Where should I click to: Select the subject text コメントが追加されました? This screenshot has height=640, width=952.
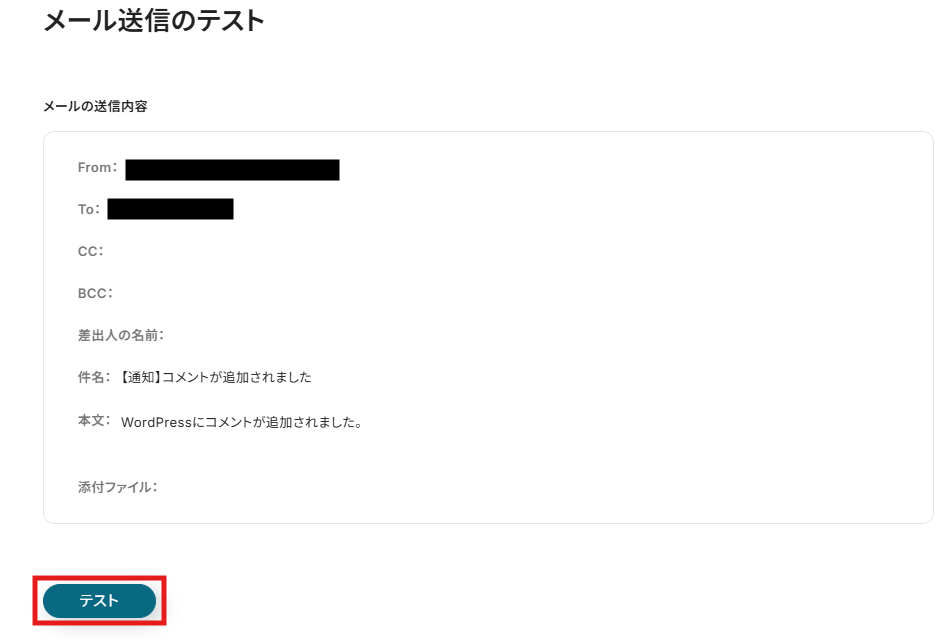tap(237, 377)
